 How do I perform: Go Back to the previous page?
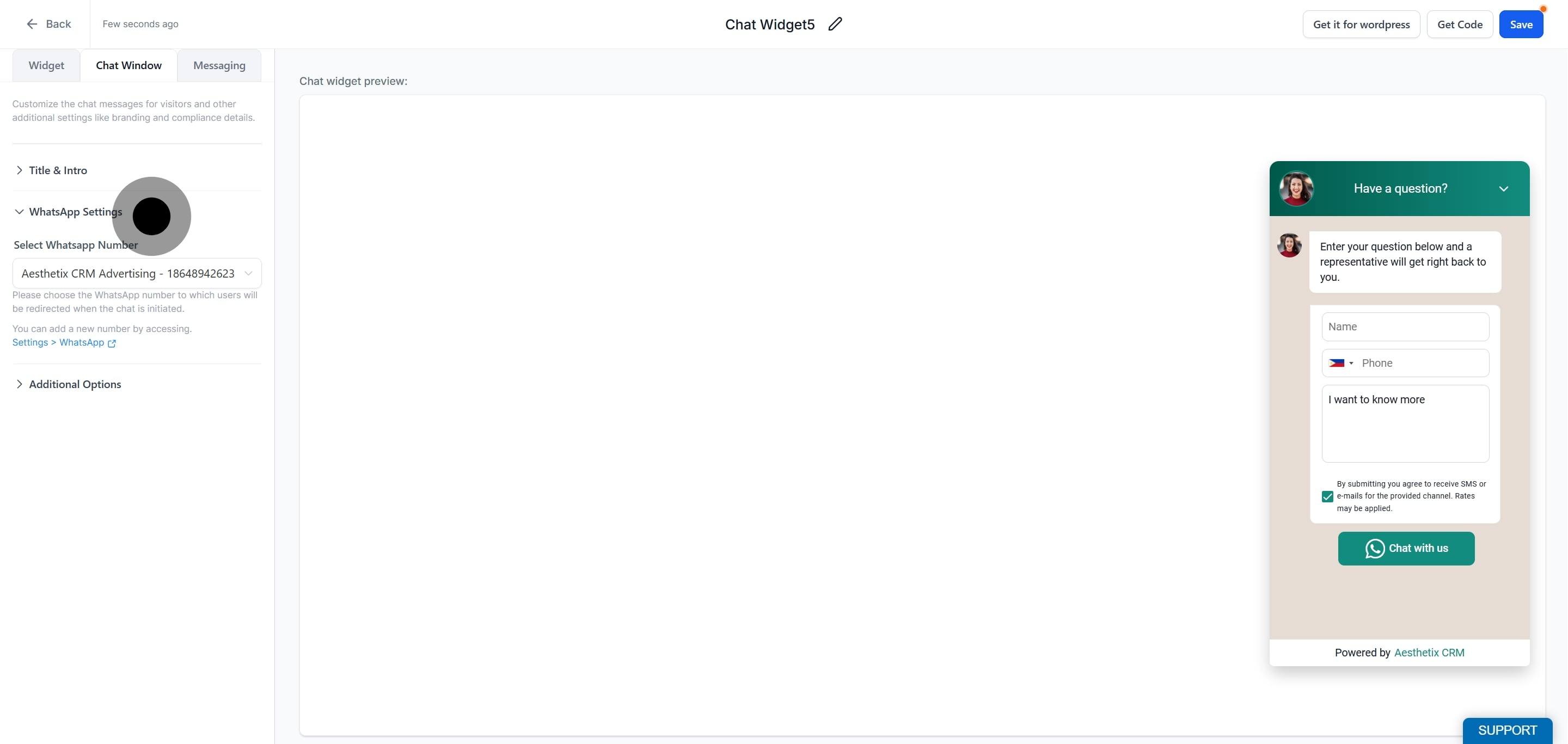click(x=48, y=24)
